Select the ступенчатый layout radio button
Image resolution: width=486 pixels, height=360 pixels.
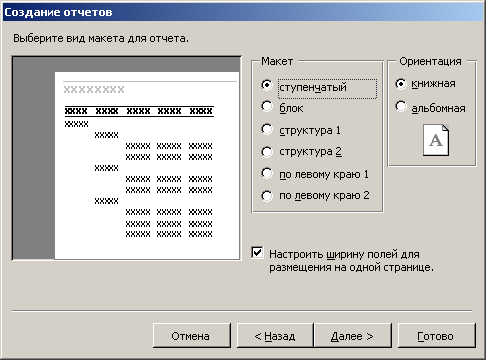(267, 86)
